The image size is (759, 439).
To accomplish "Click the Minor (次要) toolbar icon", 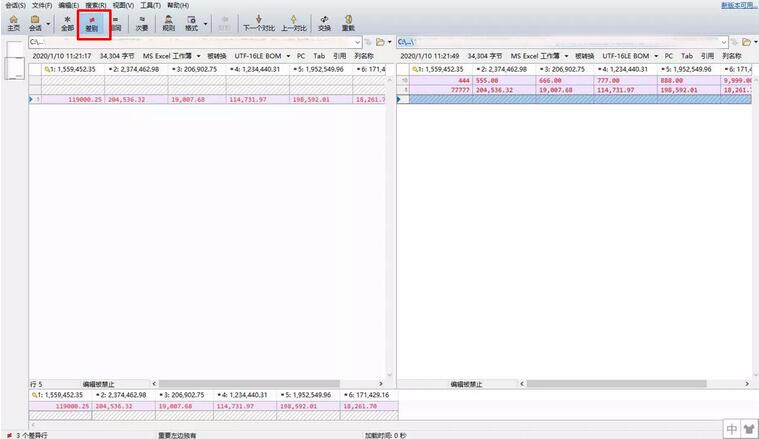I will 141,22.
